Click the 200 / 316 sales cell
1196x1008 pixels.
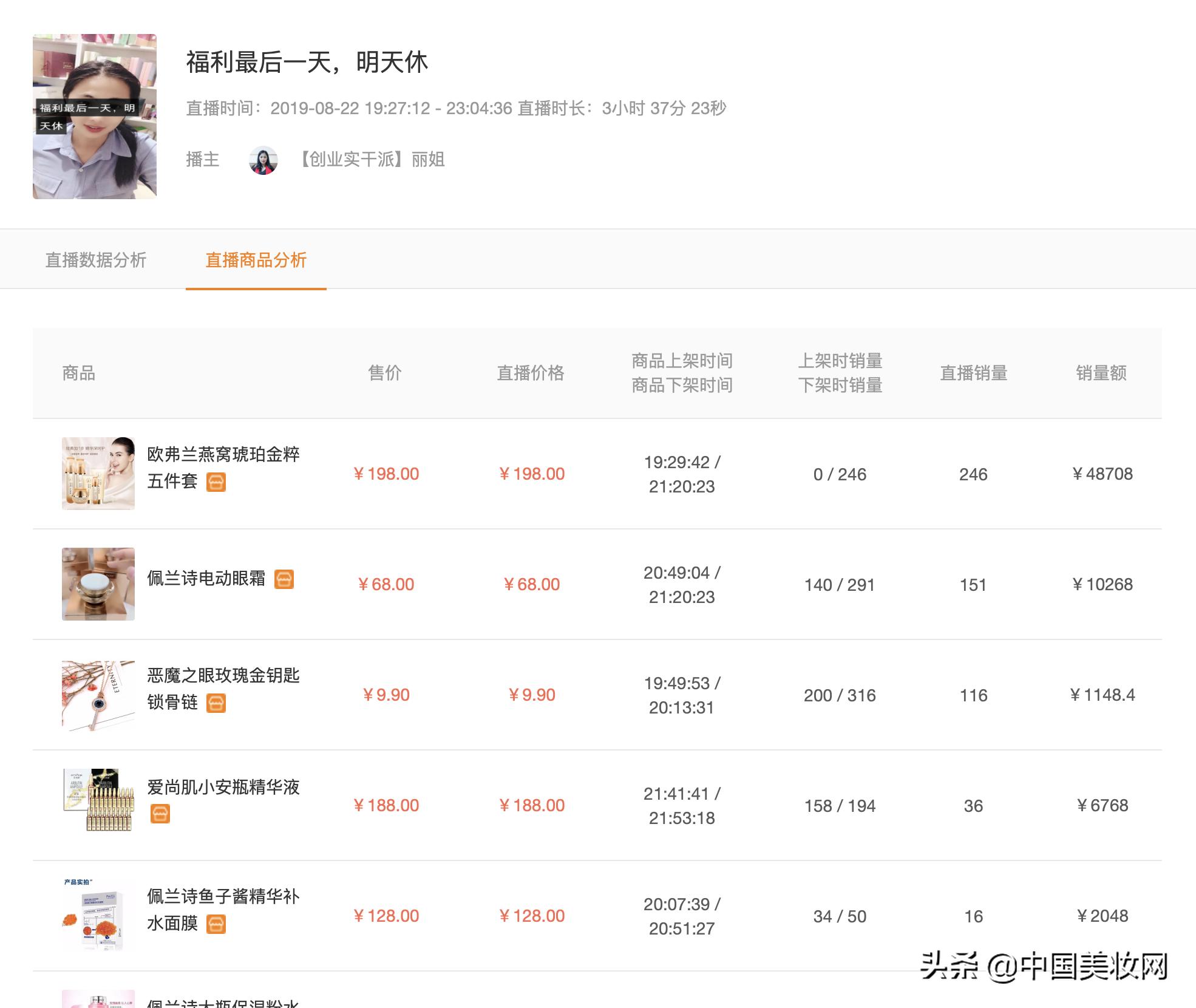click(840, 695)
